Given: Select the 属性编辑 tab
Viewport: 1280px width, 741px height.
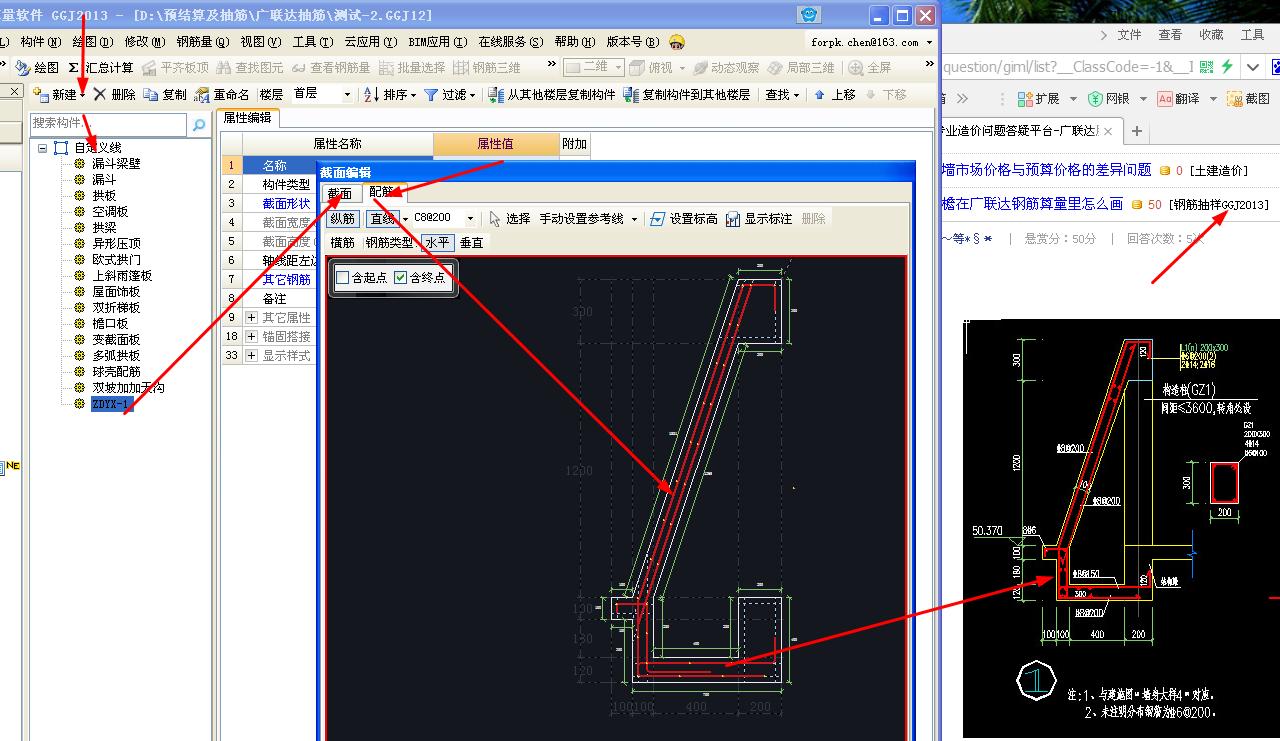Looking at the screenshot, I should [x=247, y=117].
